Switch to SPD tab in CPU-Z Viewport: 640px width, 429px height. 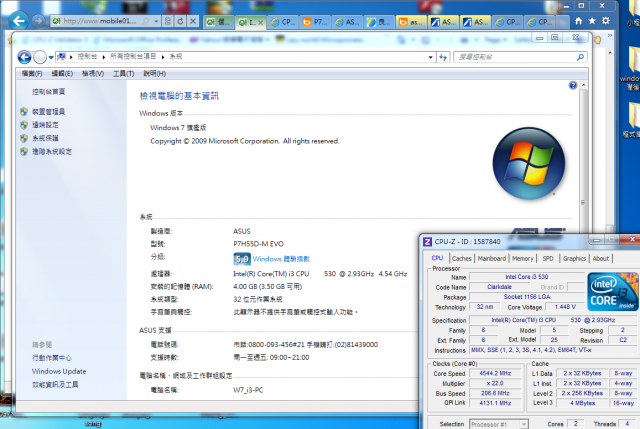tap(548, 258)
